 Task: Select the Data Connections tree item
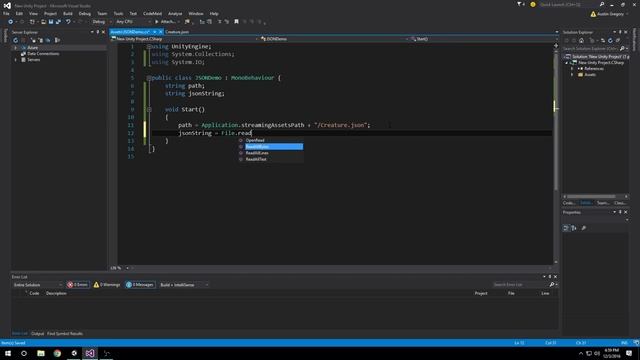pos(43,54)
